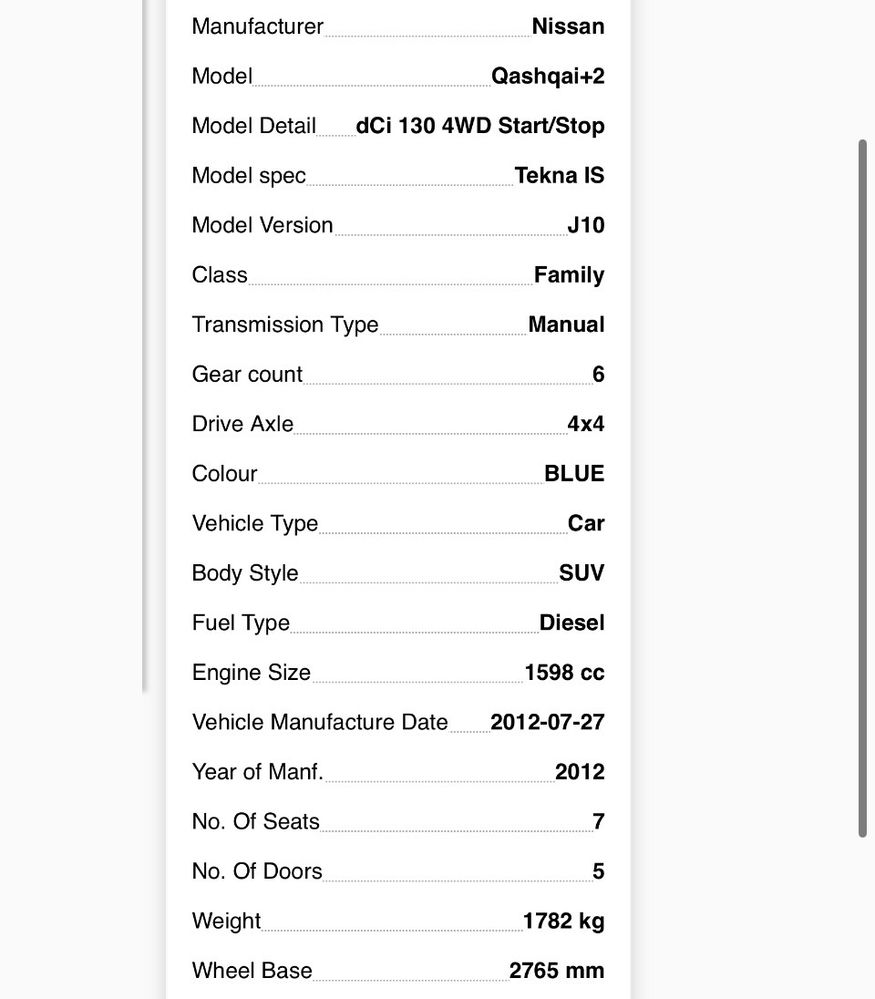
Task: Click the 'No. Of Seats' label
Action: click(256, 821)
